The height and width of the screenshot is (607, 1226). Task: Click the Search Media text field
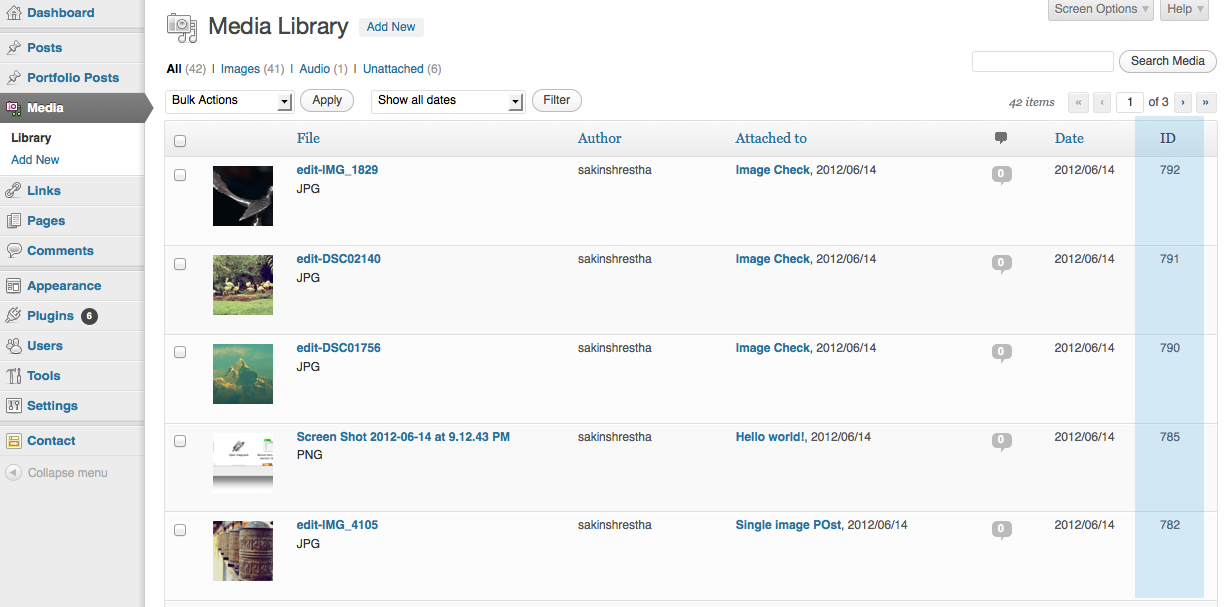(1042, 62)
